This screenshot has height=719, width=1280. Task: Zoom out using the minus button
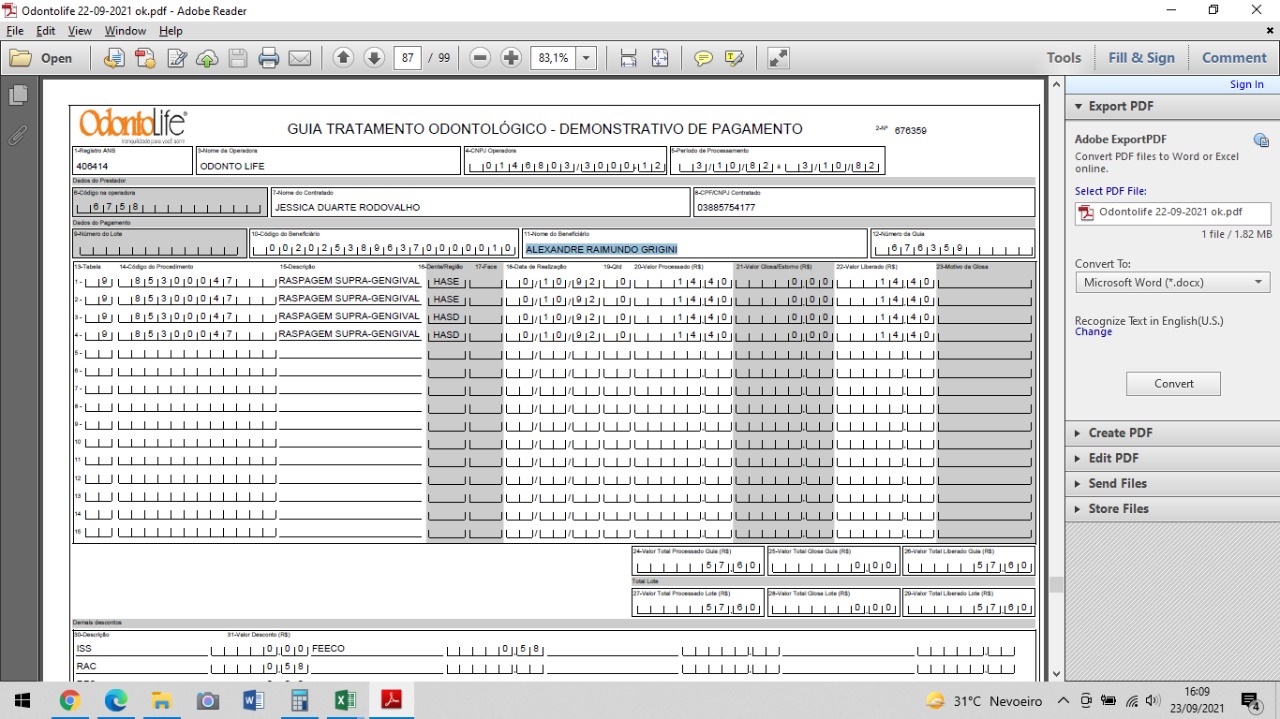click(480, 58)
